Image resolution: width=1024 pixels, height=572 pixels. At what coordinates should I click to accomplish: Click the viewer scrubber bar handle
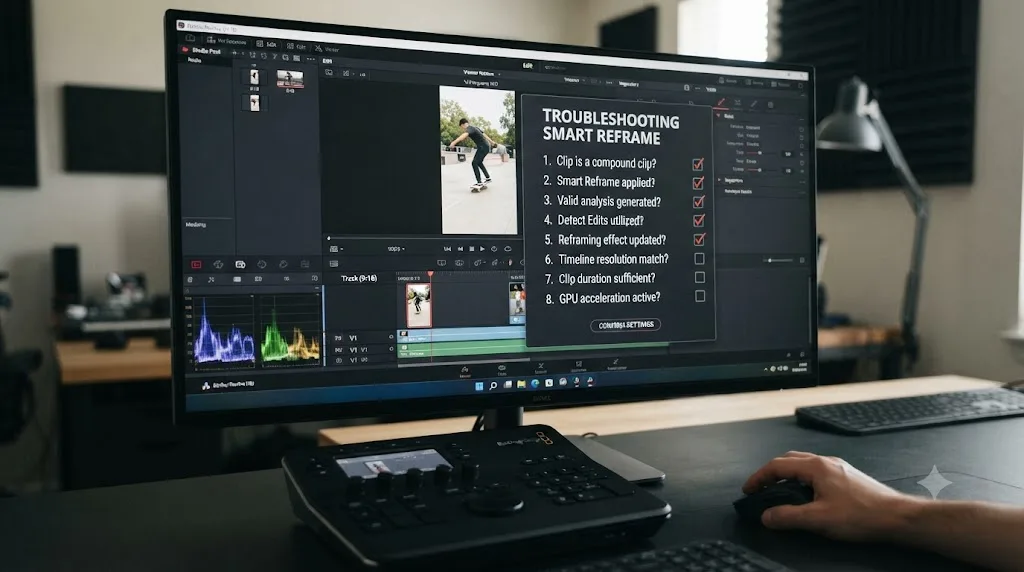tap(328, 238)
